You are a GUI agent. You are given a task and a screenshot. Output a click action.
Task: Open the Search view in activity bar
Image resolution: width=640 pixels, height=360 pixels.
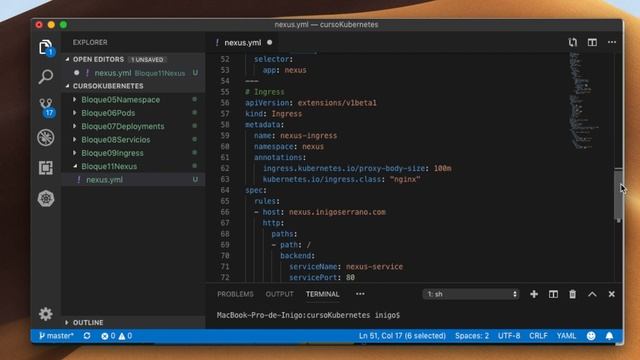46,76
